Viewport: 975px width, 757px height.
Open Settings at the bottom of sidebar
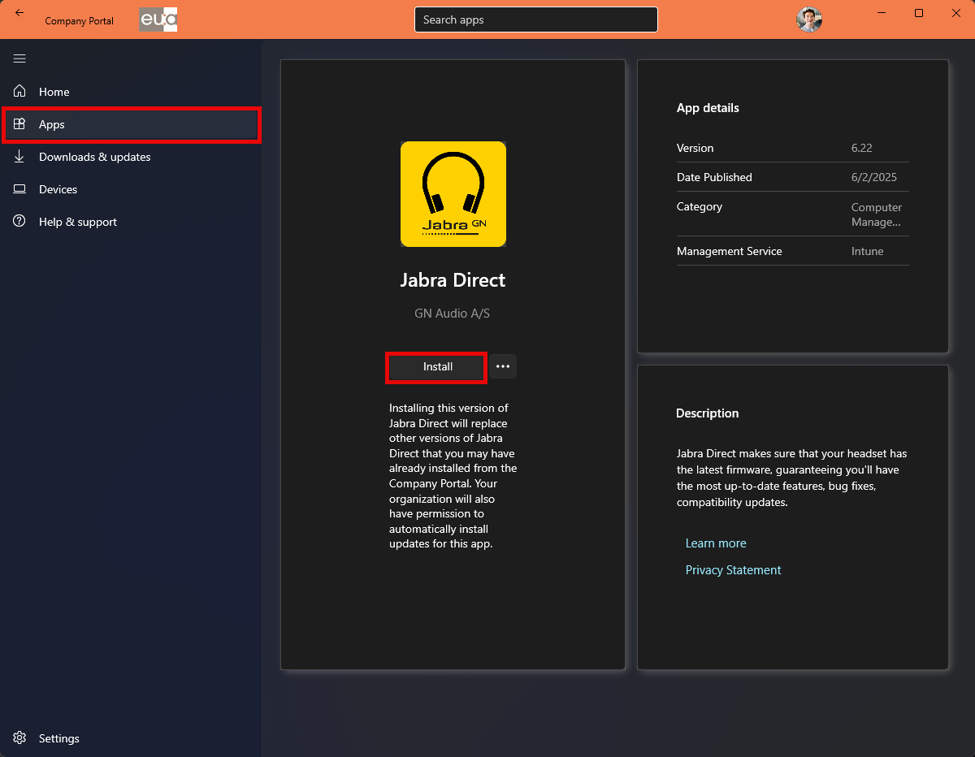tap(131, 738)
